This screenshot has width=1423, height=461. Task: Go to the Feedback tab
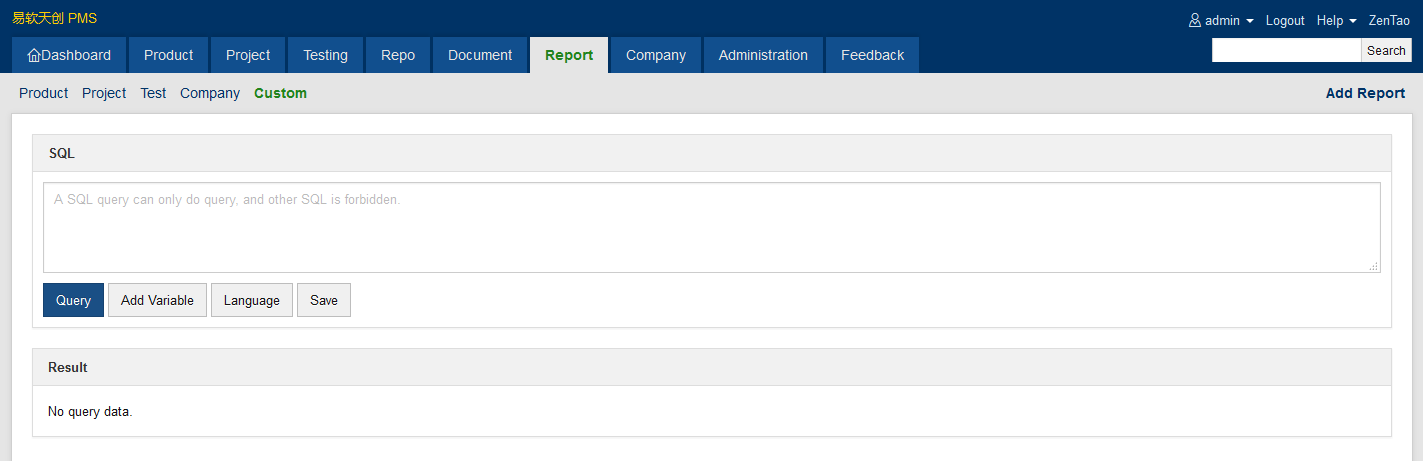872,56
